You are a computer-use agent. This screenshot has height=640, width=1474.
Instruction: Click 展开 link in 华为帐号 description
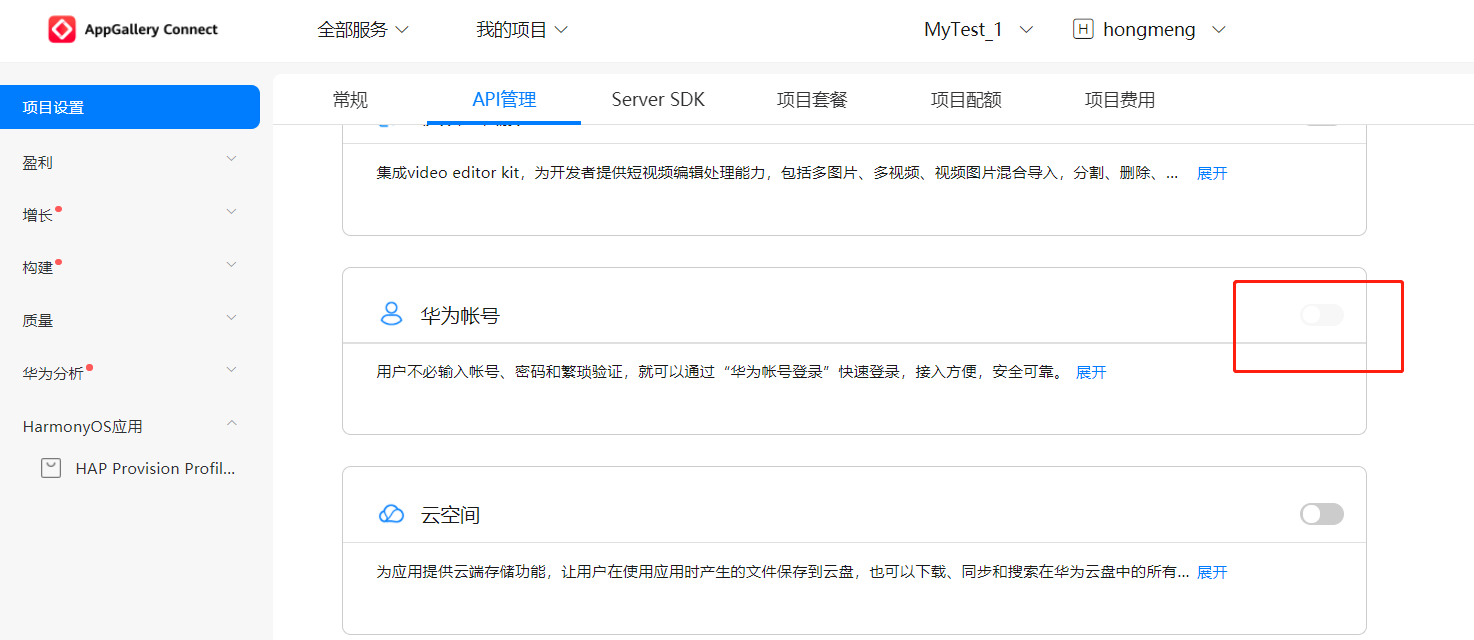pyautogui.click(x=1091, y=373)
